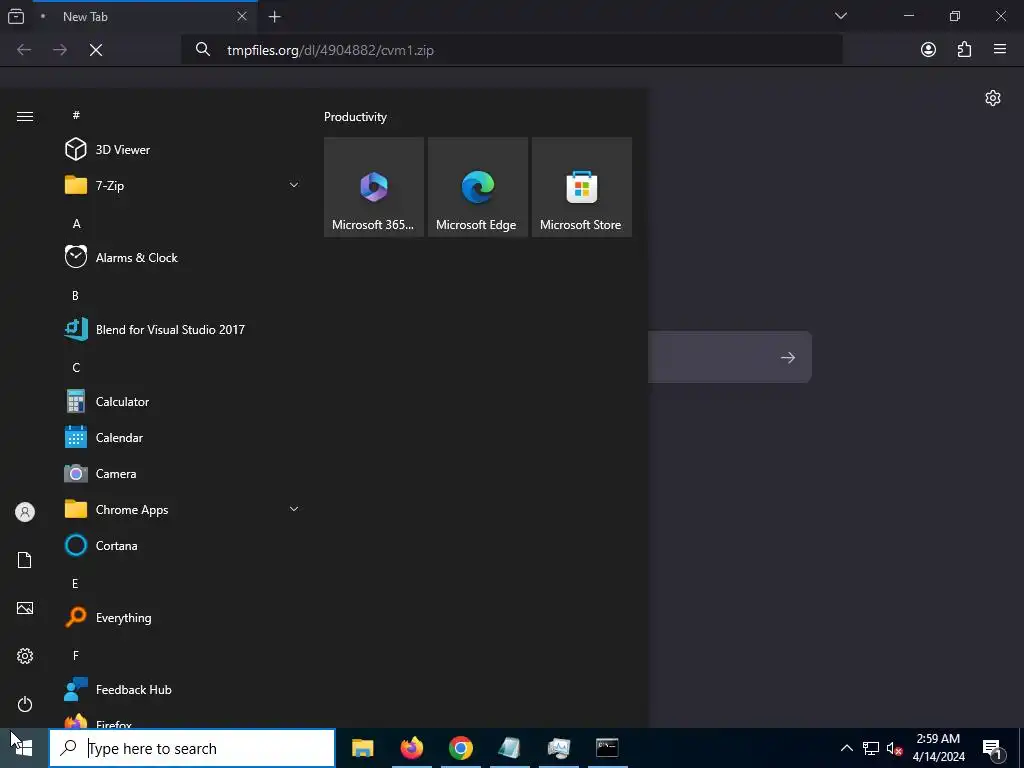Open the user account icon in Start
Screen dimensions: 1024x768
[25, 512]
